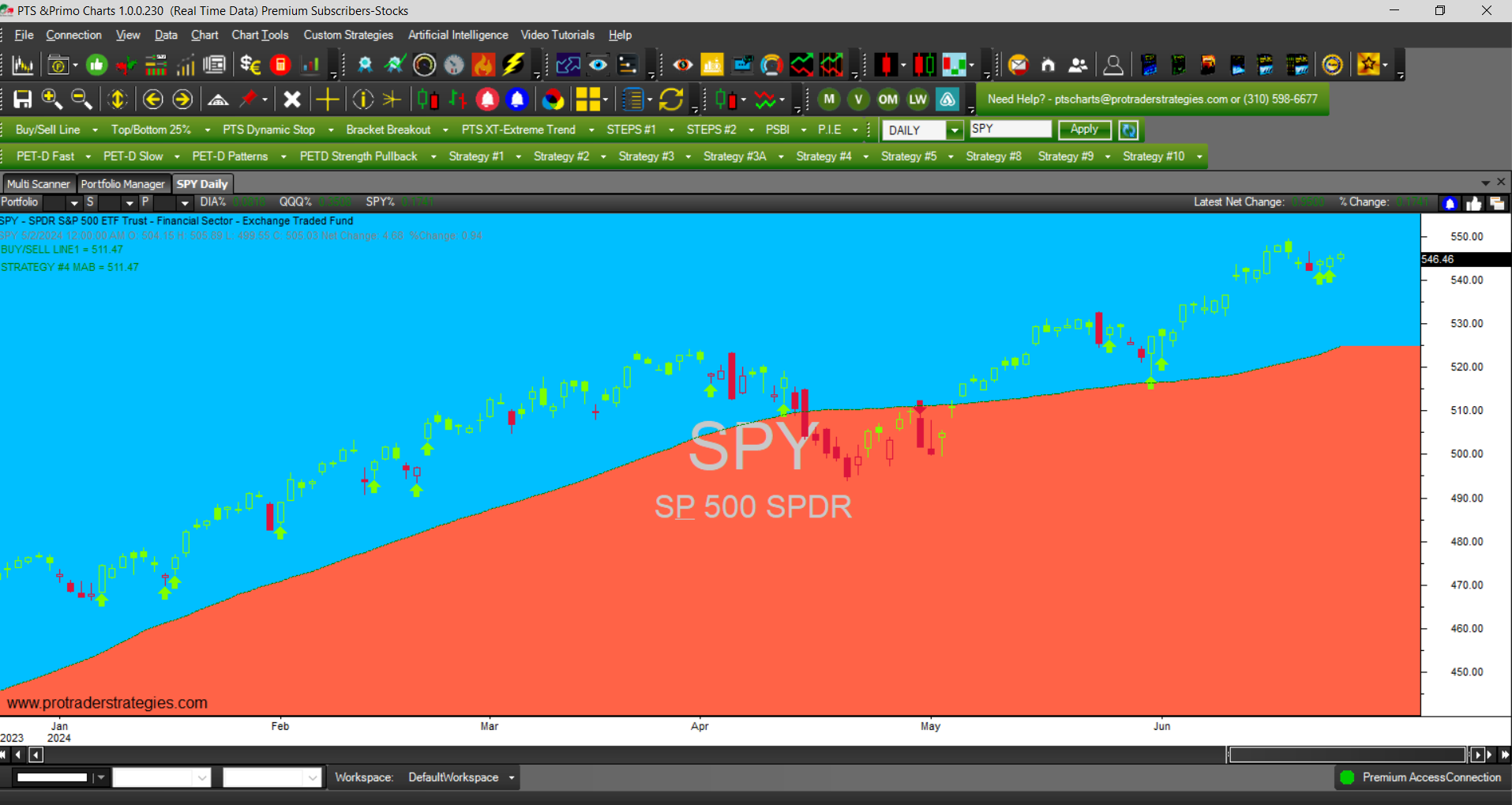Viewport: 1512px width, 805px height.
Task: Click the yellow refresh arrows icon
Action: click(x=671, y=100)
